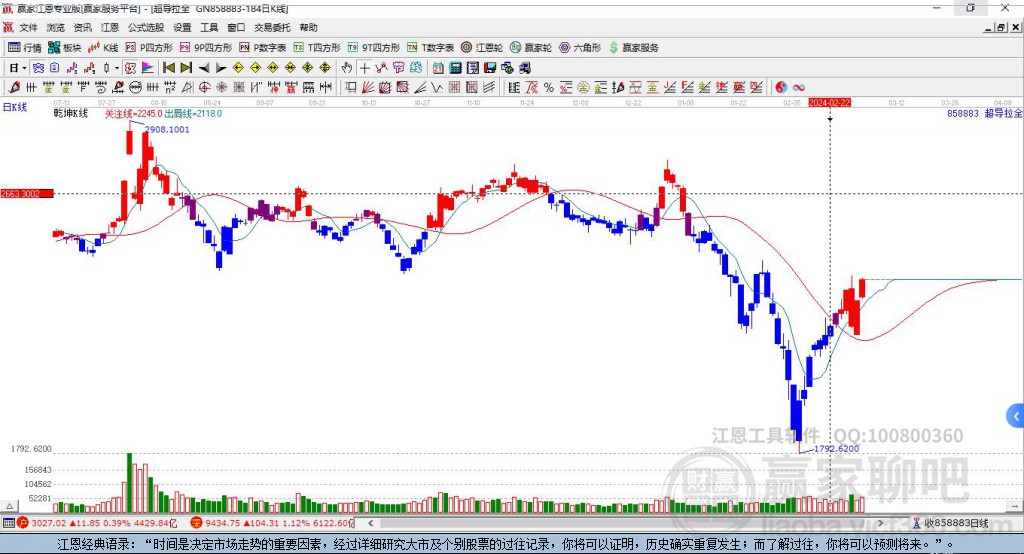Click the calendar date icon

pos(438,68)
